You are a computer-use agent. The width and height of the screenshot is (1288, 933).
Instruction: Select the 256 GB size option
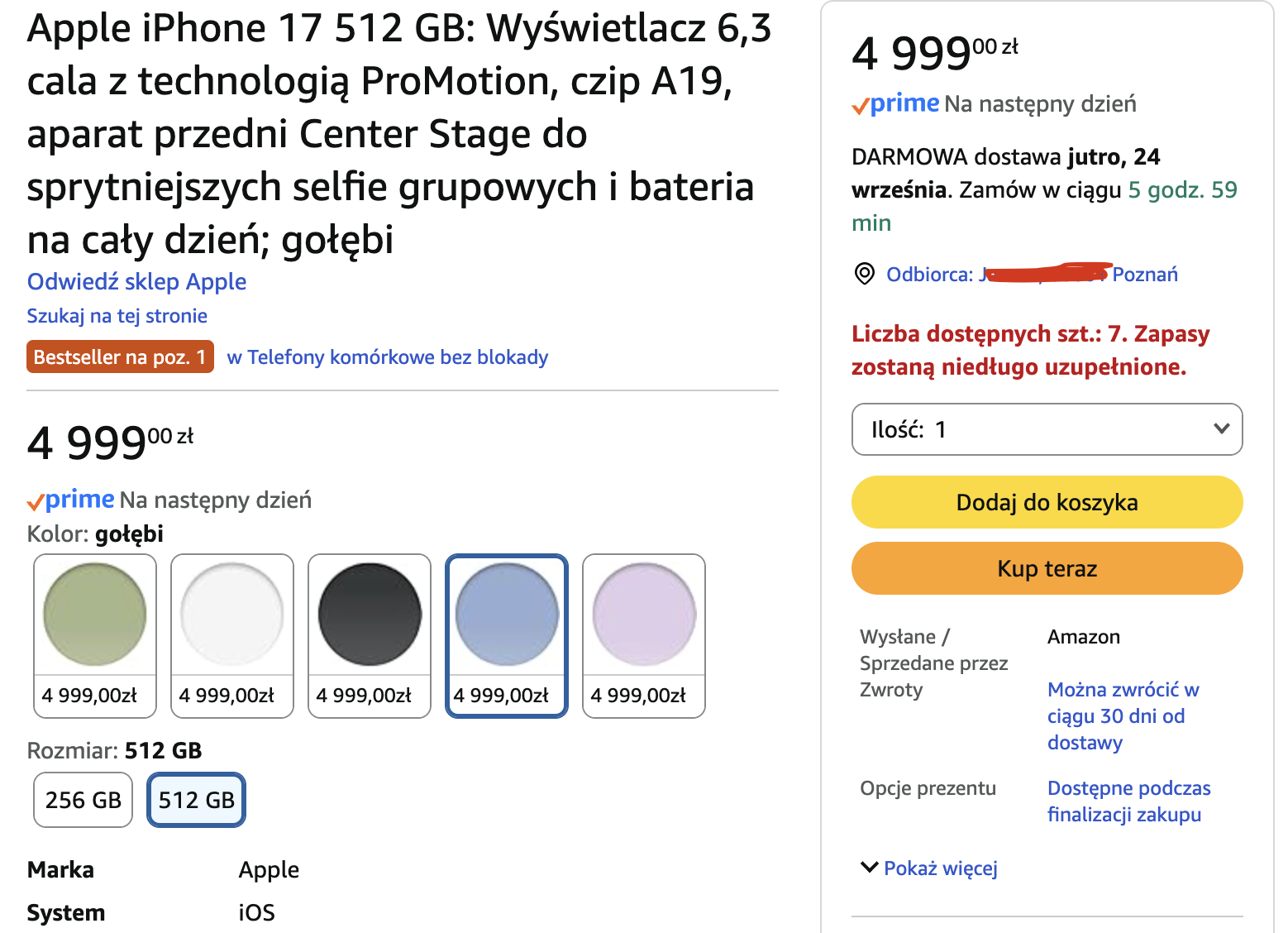83,800
